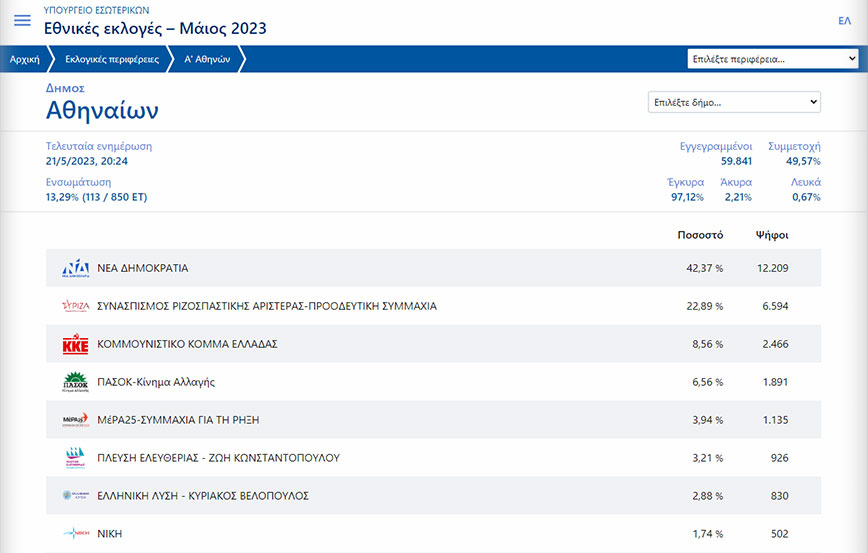Click the Ψήφοι column header
This screenshot has width=868, height=553.
point(772,235)
